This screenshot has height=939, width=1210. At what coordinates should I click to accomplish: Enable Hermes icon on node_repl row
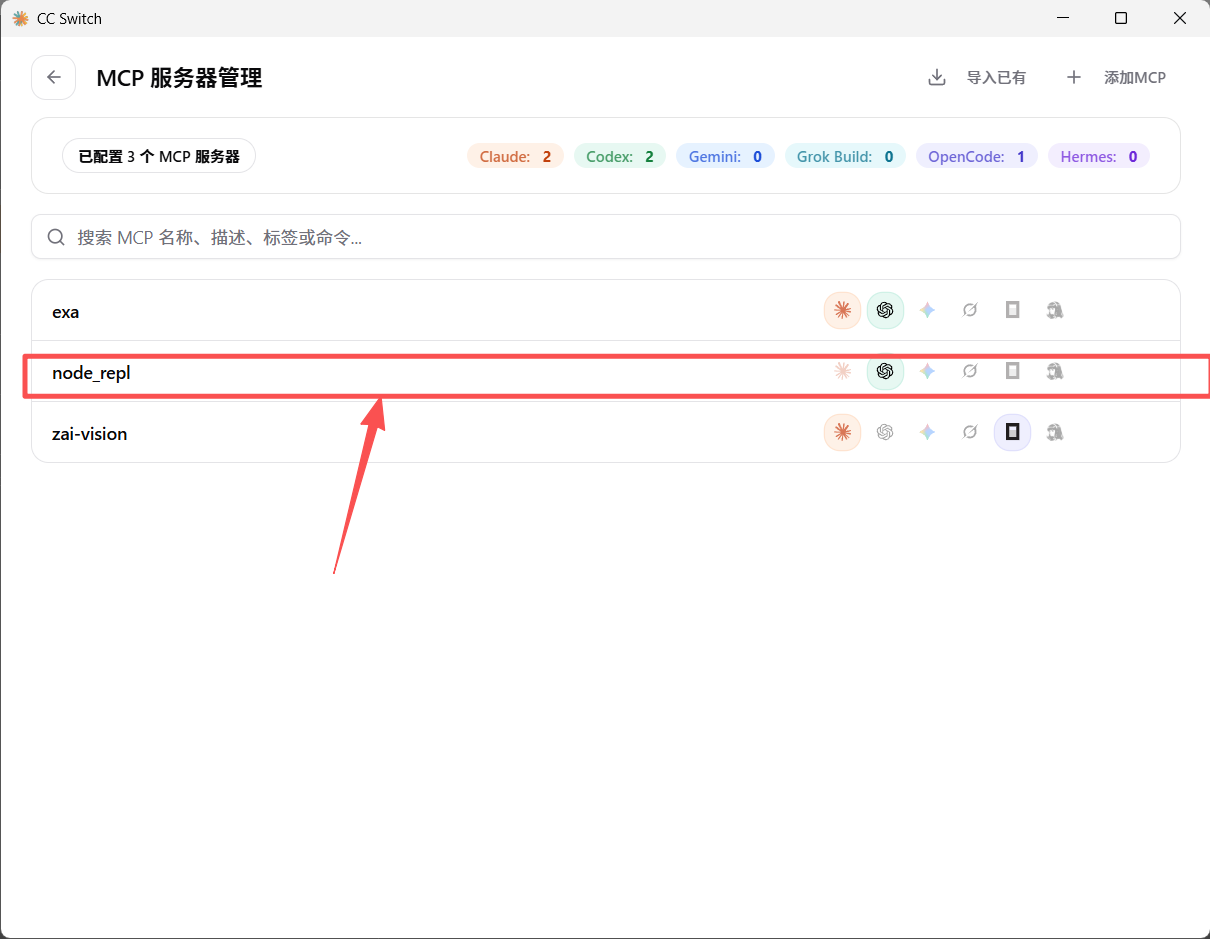coord(1054,371)
